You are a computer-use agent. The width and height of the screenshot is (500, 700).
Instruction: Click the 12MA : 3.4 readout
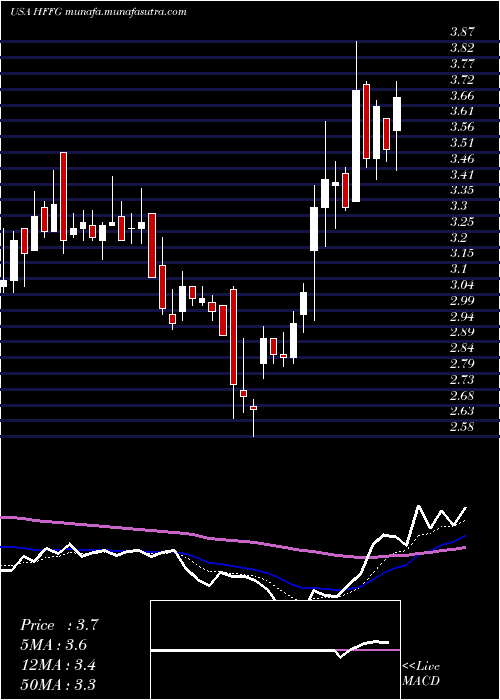58,665
